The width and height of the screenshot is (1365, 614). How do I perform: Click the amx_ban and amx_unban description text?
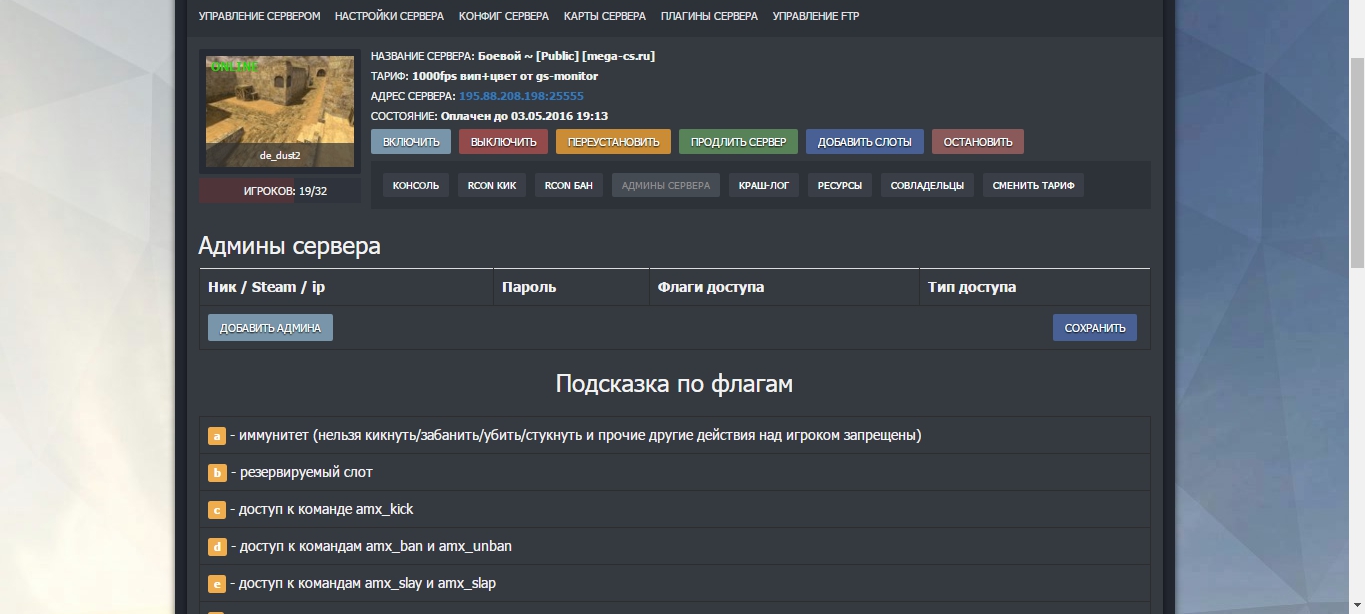click(376, 546)
